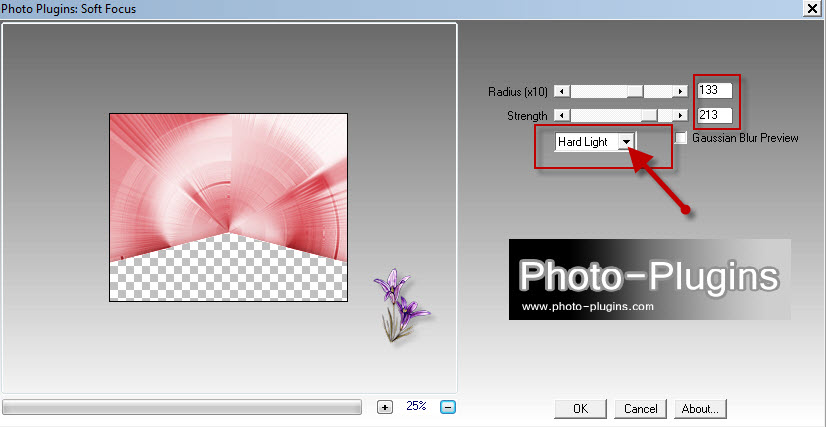Viewport: 826px width, 427px height.
Task: Select the Strength value field showing 213
Action: click(715, 116)
